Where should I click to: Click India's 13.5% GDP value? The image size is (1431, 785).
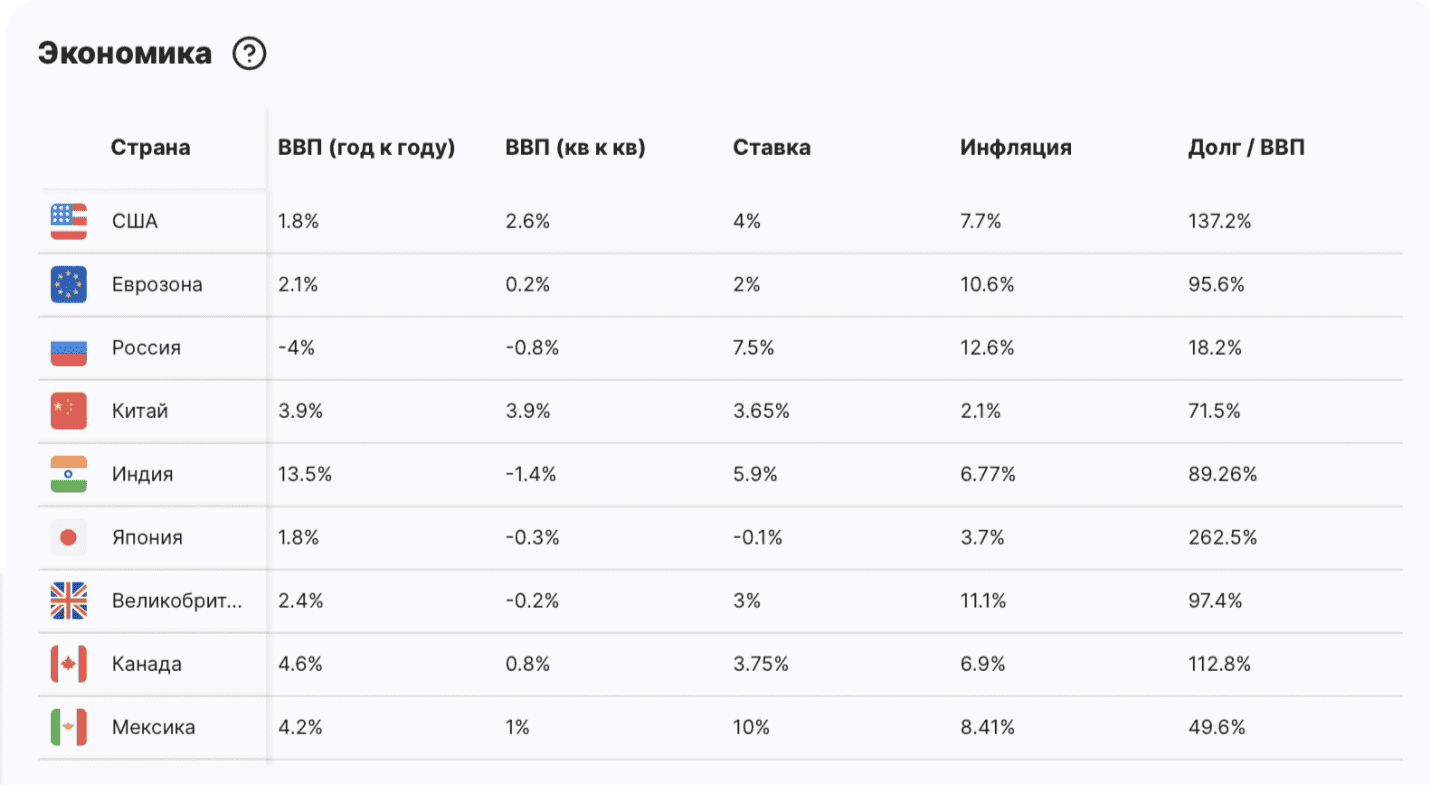(305, 474)
